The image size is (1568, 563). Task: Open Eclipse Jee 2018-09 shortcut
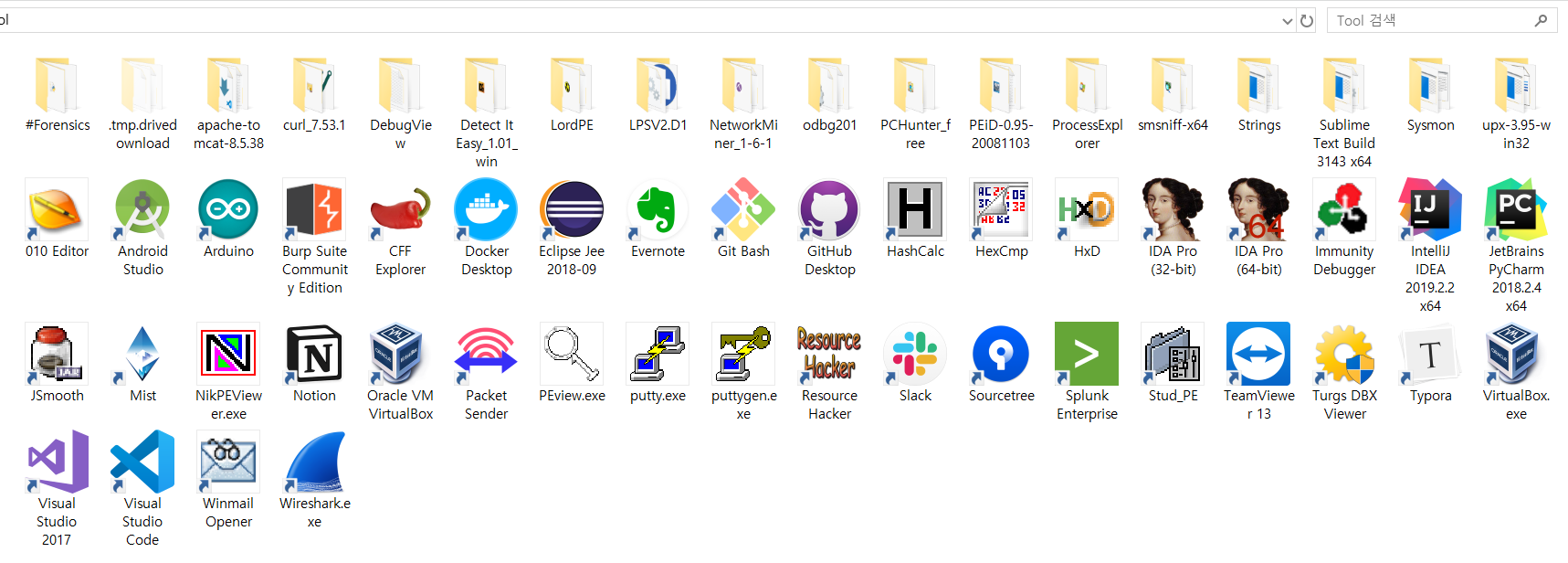pos(572,209)
